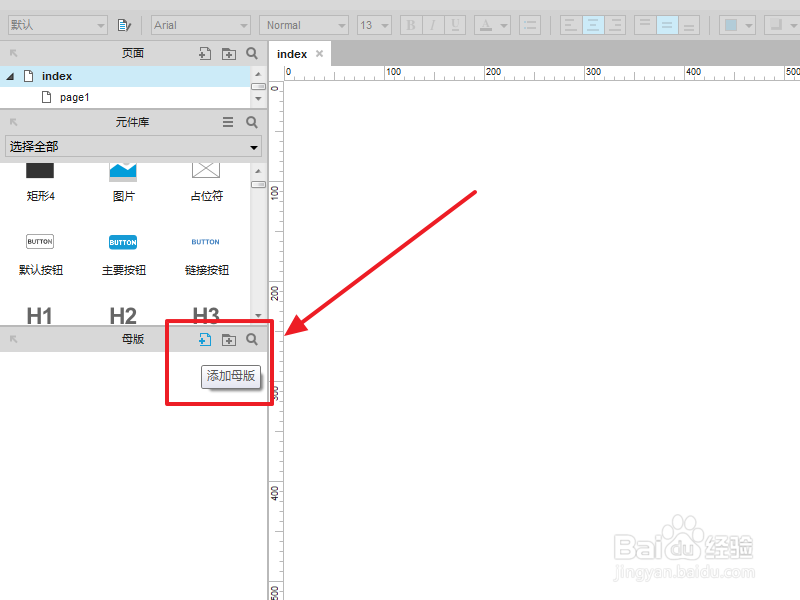Open the font size 13 dropdown
This screenshot has width=800, height=600.
(x=374, y=25)
